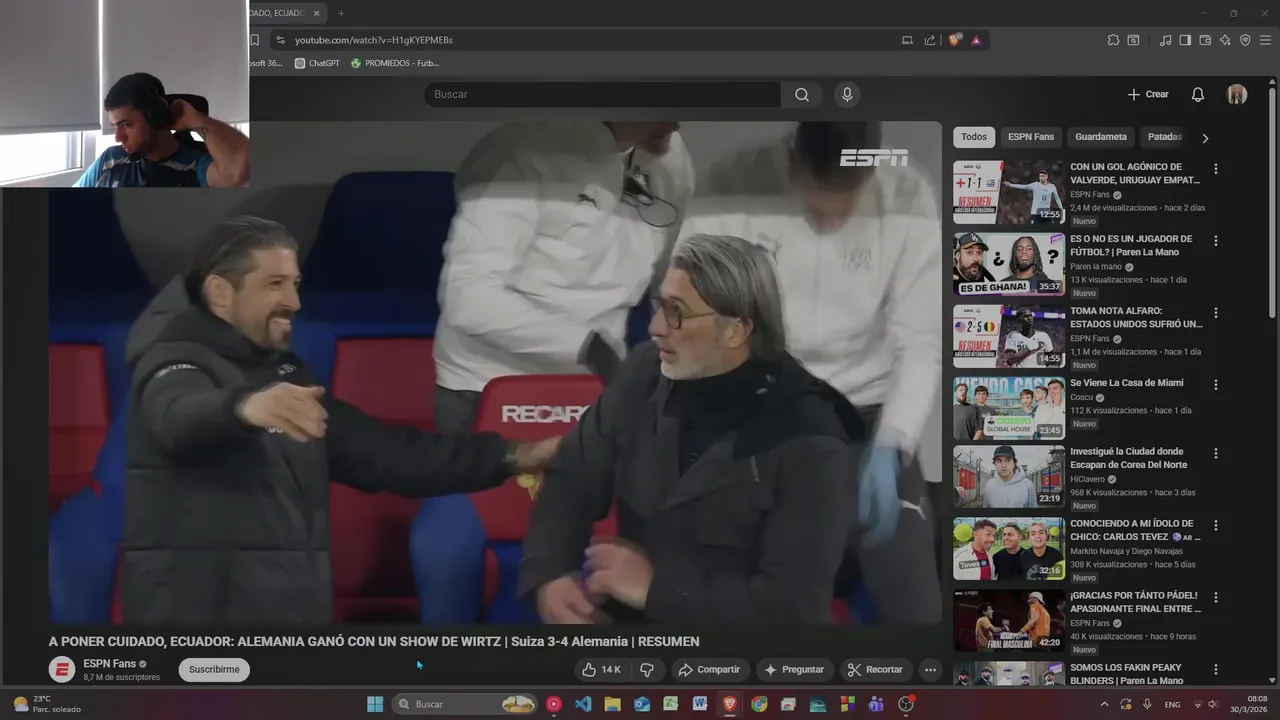Open the ChatGPT bookmark
This screenshot has height=720, width=1280.
(317, 63)
